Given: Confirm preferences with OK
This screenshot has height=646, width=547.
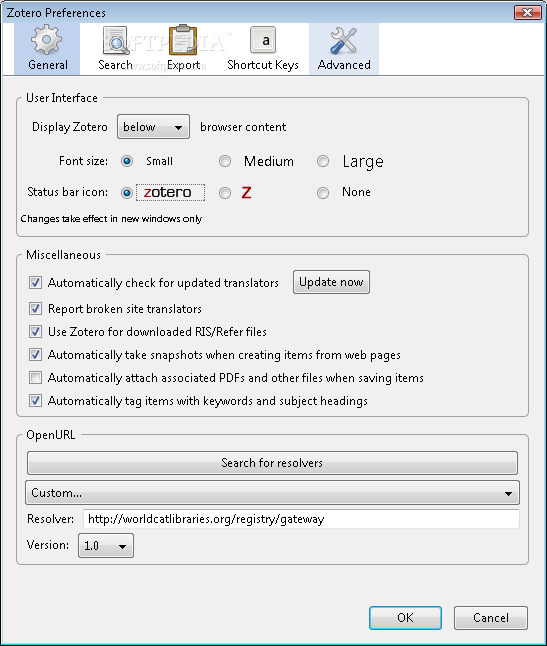Looking at the screenshot, I should 405,618.
